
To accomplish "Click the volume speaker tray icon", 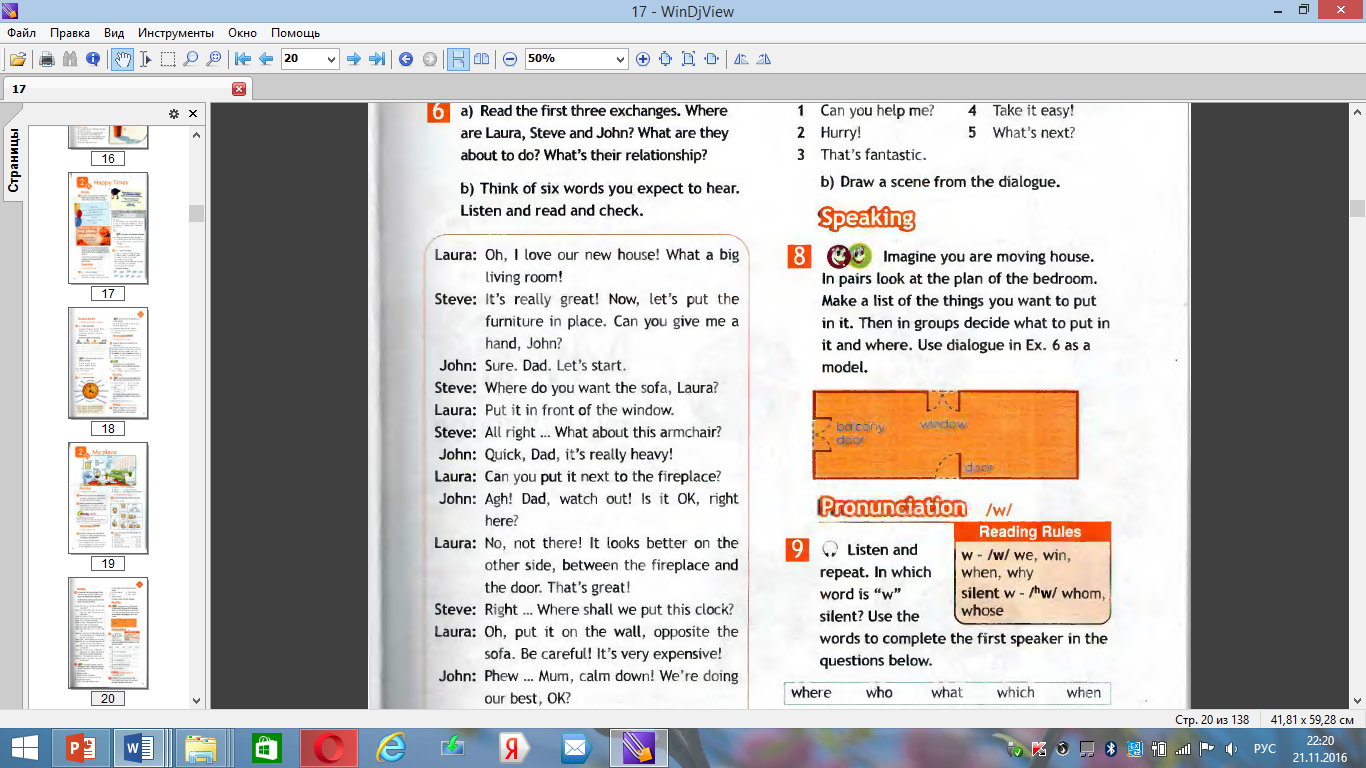I will coord(1231,749).
